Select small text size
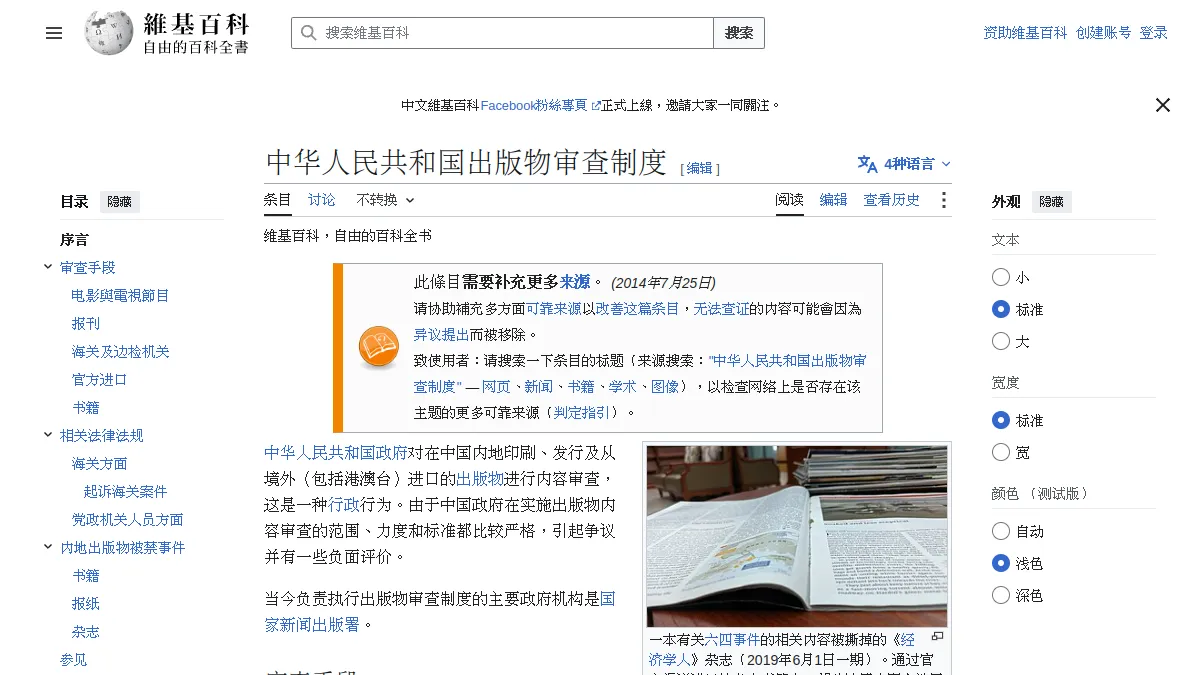Viewport: 1200px width, 675px height. click(x=1001, y=277)
